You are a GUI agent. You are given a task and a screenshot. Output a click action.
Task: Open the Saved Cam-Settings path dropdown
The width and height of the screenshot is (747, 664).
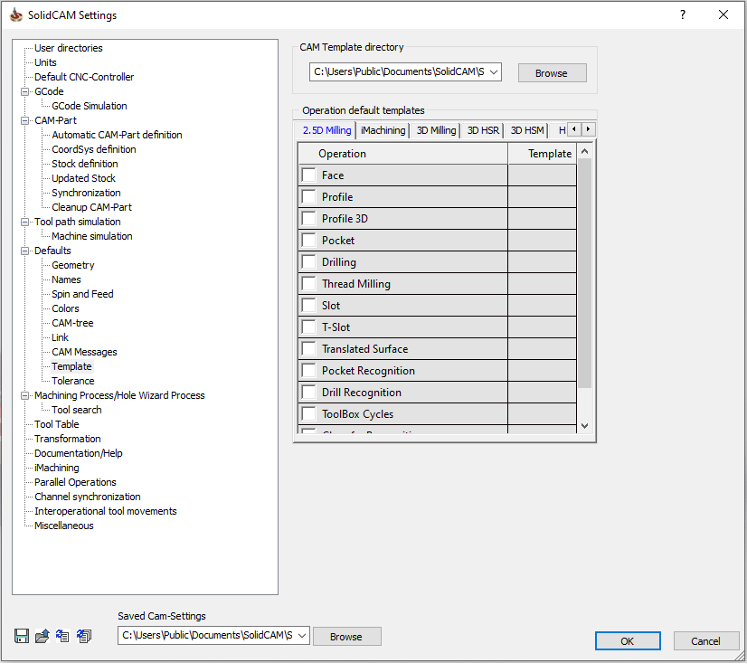pos(302,636)
